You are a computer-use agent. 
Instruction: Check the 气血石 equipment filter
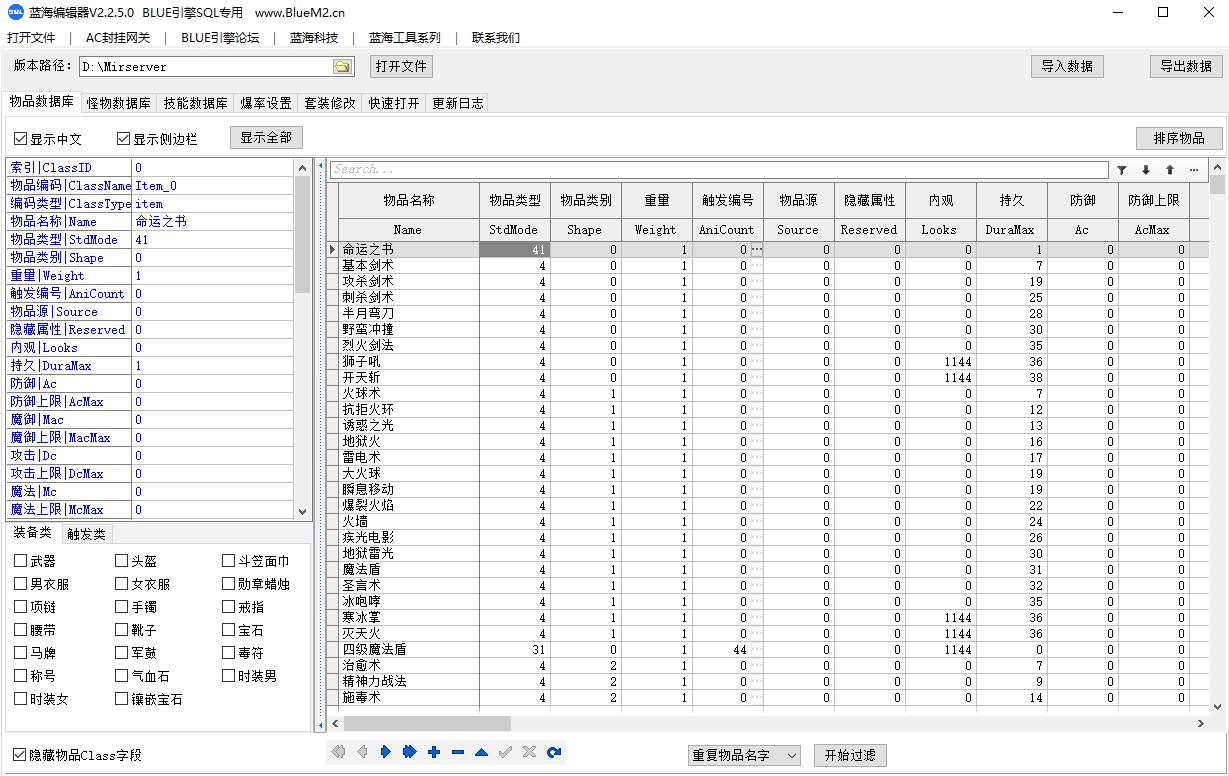tap(122, 676)
